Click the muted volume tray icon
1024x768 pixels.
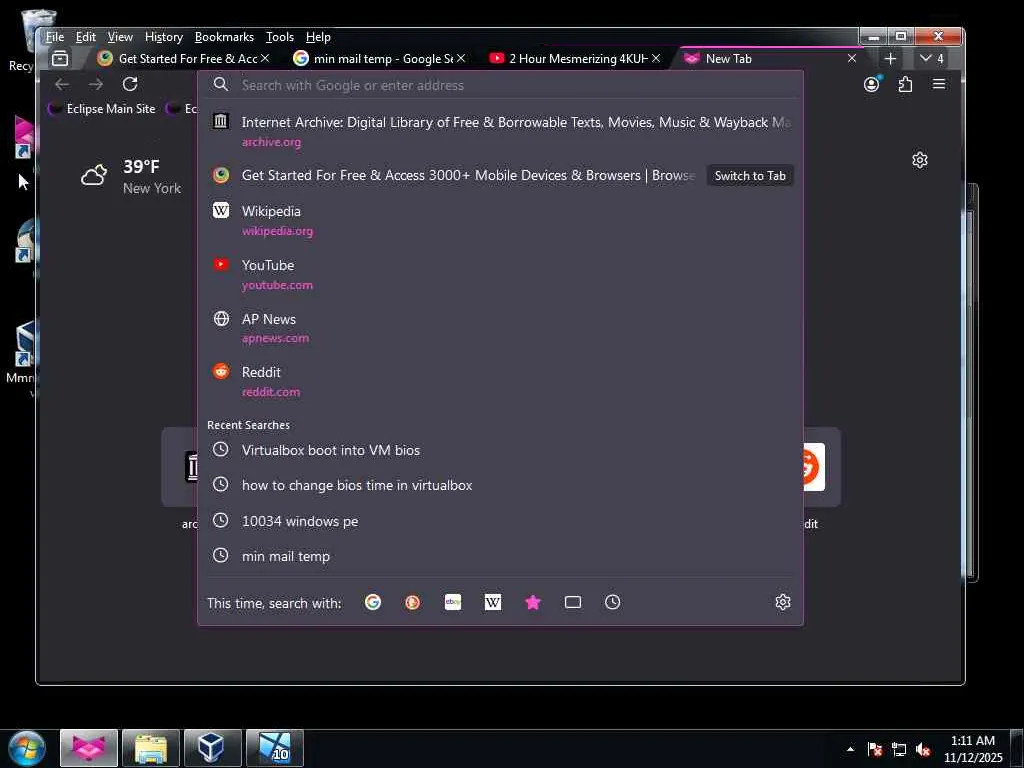pos(923,750)
